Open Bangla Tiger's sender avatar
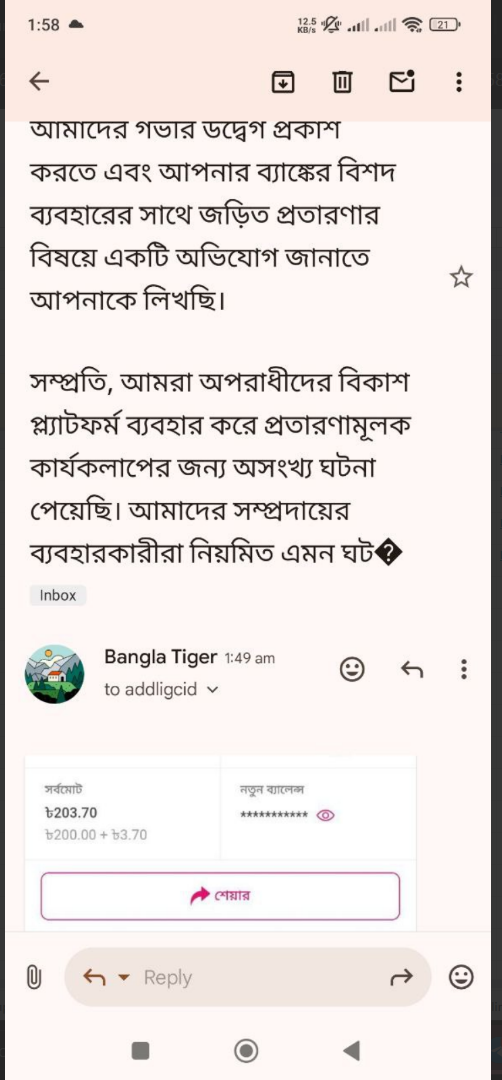502x1080 pixels. pos(54,674)
